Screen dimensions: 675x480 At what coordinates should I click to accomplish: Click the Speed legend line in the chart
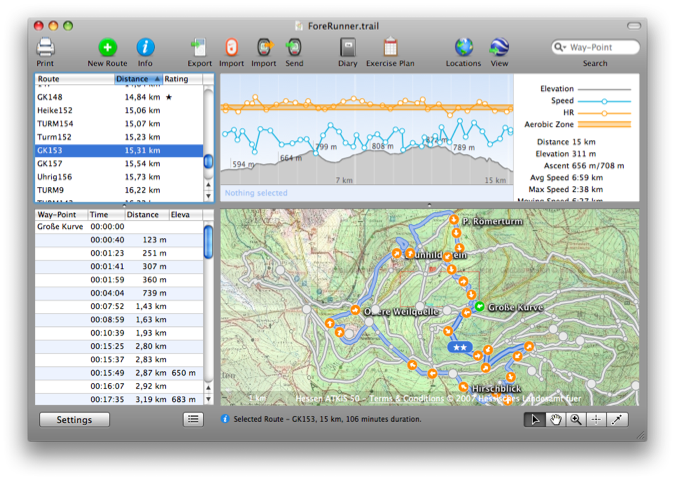click(x=604, y=101)
